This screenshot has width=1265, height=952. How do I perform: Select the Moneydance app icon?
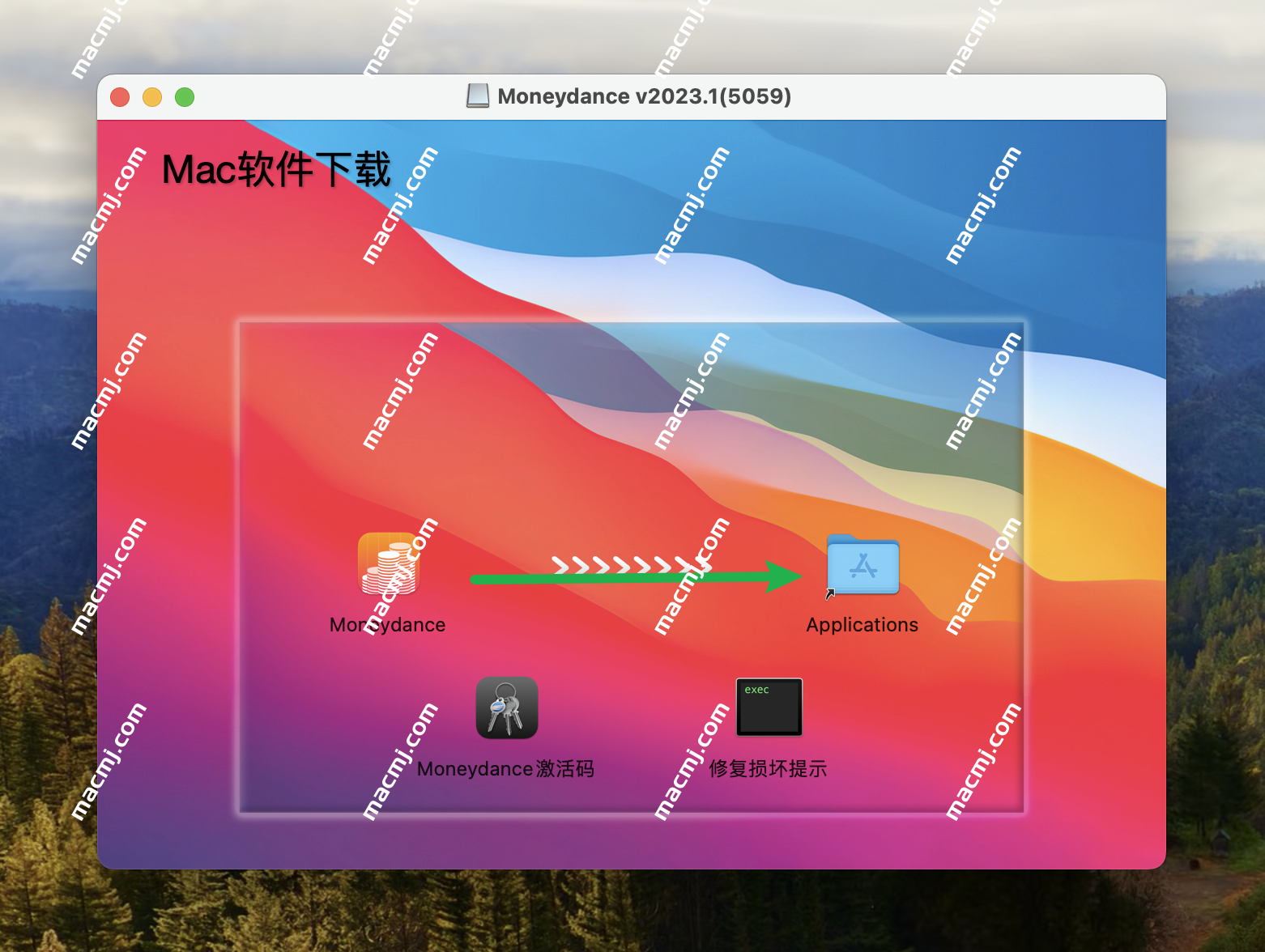coord(388,564)
